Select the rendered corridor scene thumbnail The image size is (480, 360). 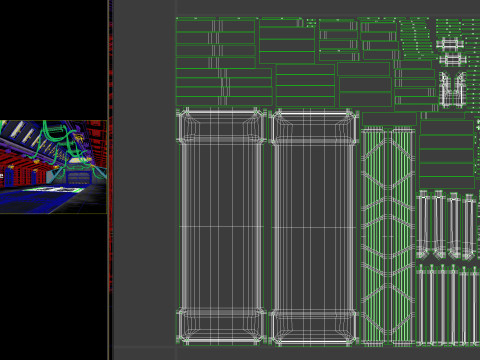click(x=53, y=167)
